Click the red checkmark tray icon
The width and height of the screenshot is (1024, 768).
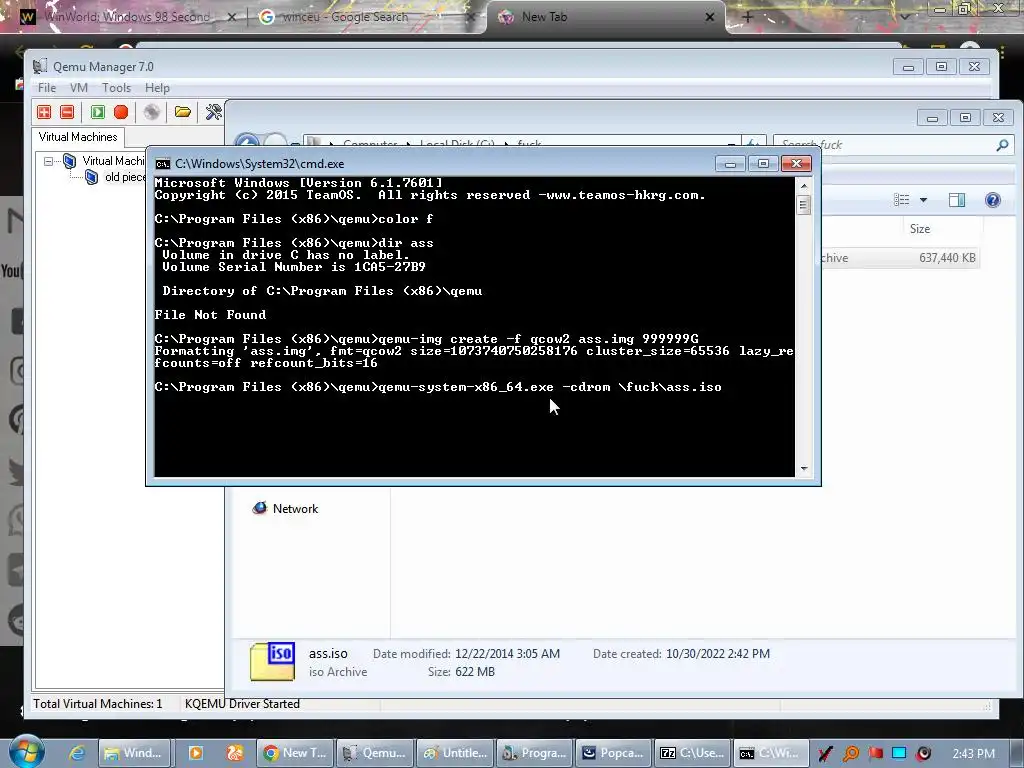[825, 754]
